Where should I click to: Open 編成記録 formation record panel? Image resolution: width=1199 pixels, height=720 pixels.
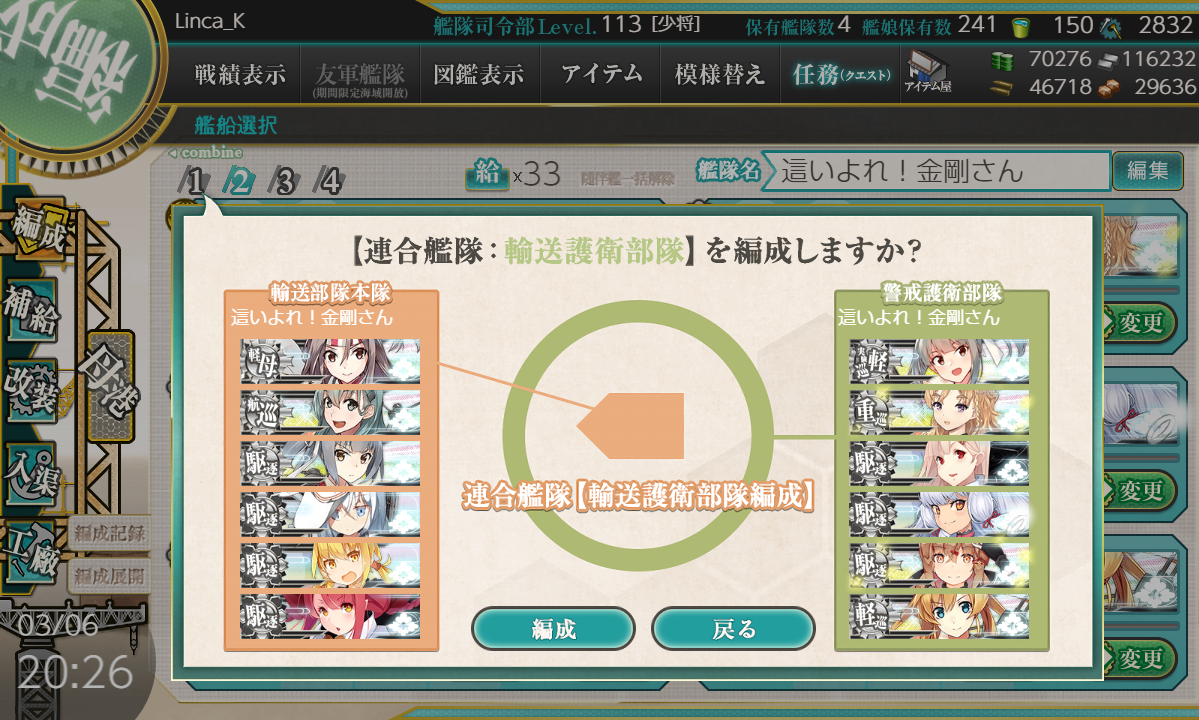(x=109, y=534)
